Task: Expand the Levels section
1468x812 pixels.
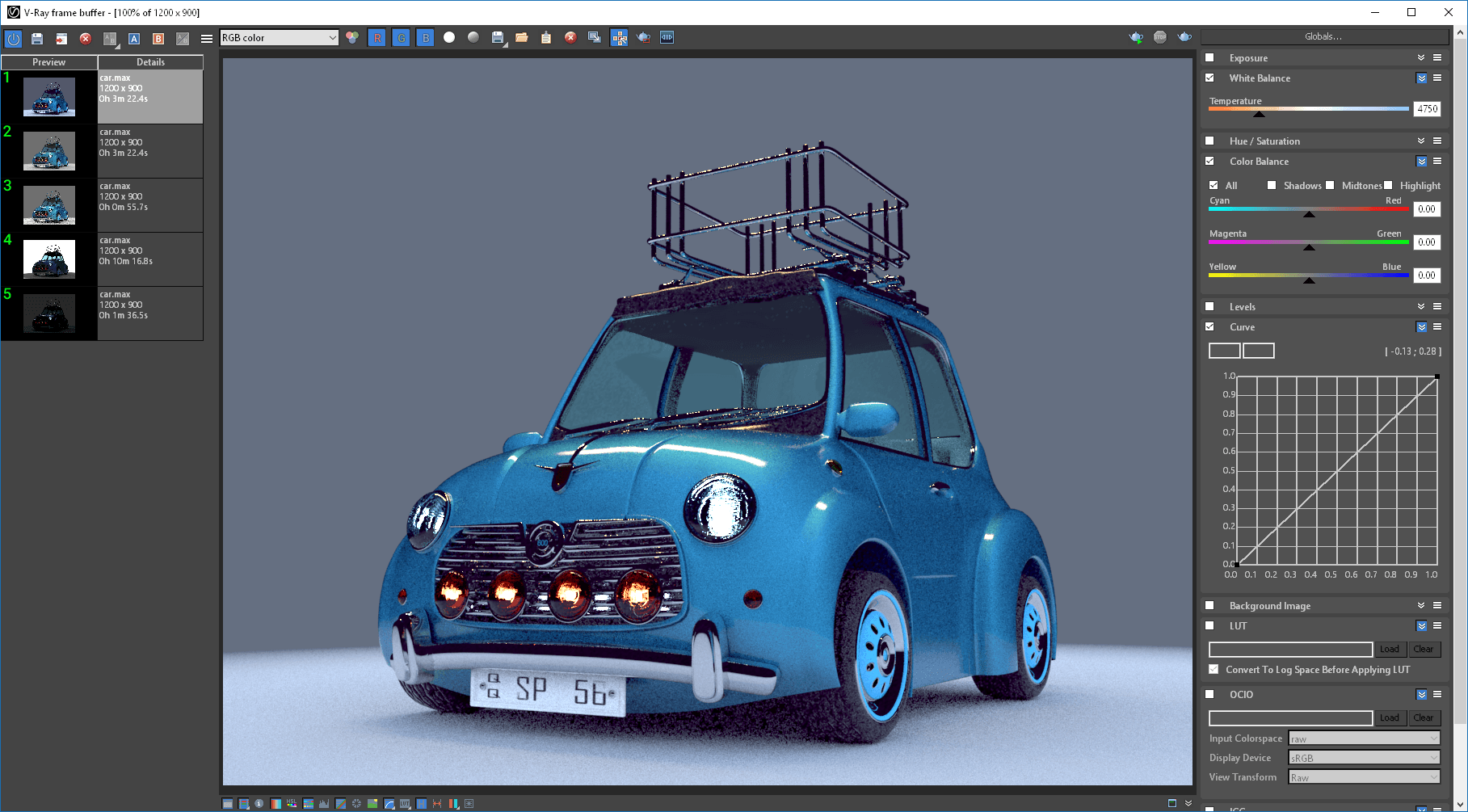Action: 1421,306
